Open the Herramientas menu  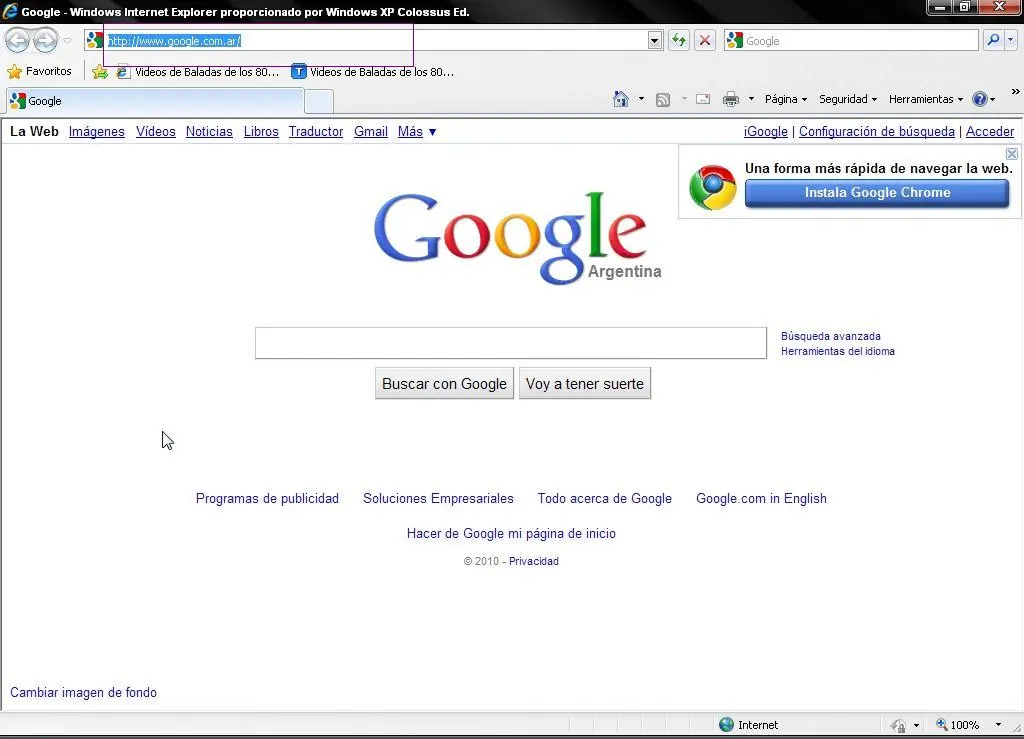pyautogui.click(x=925, y=99)
